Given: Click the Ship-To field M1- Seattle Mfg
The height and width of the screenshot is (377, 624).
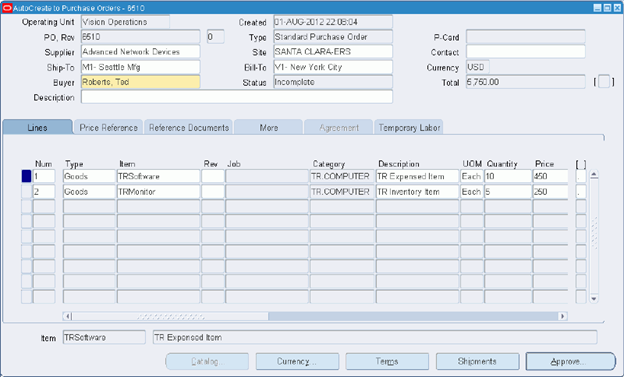Looking at the screenshot, I should 140,67.
